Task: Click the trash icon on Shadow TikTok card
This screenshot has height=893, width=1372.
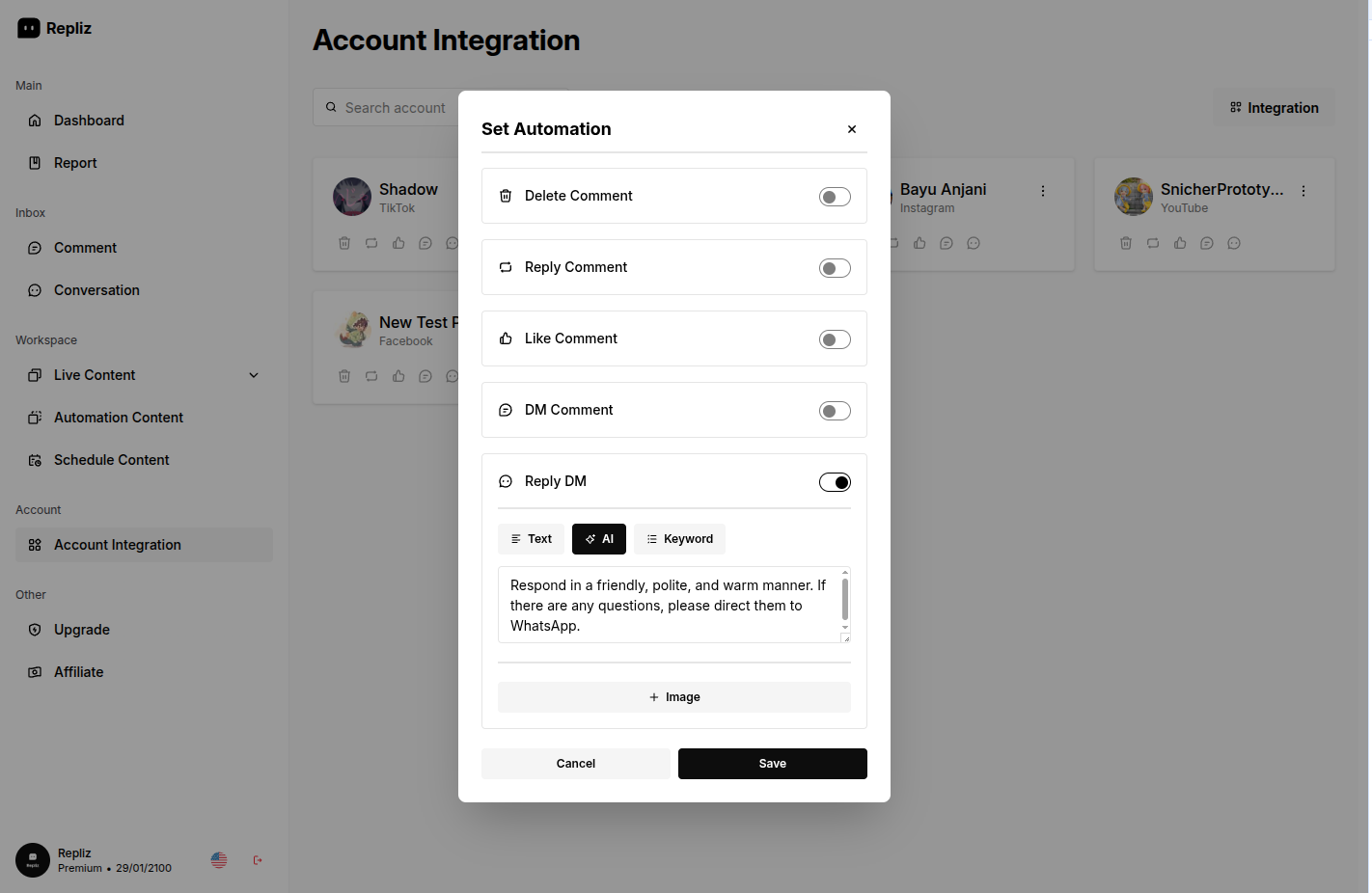Action: tap(344, 243)
